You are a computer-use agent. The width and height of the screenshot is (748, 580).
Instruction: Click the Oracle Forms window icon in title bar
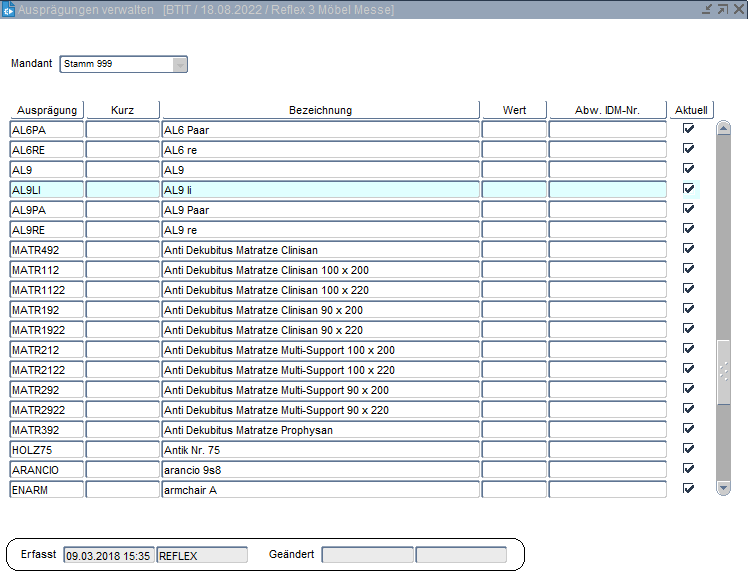[9, 9]
